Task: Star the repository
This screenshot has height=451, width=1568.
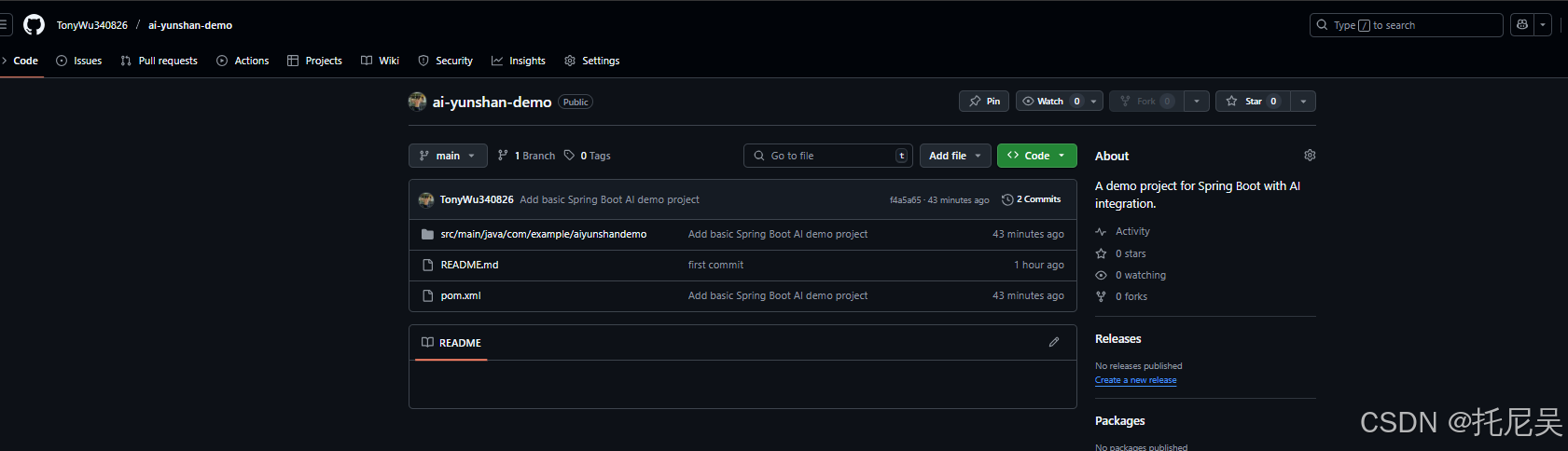Action: click(x=1253, y=101)
